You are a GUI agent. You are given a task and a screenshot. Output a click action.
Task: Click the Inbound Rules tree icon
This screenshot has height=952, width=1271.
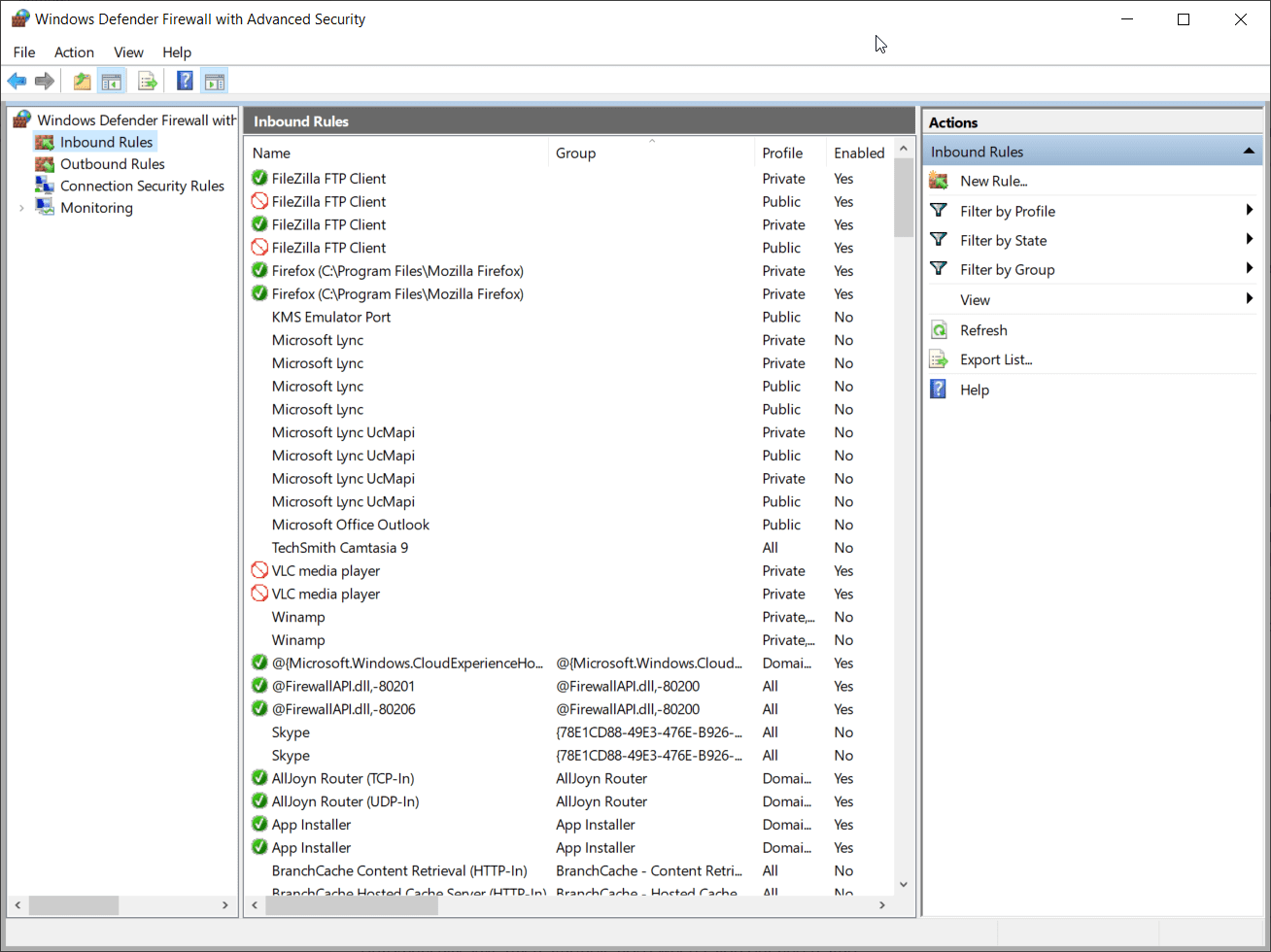tap(45, 142)
